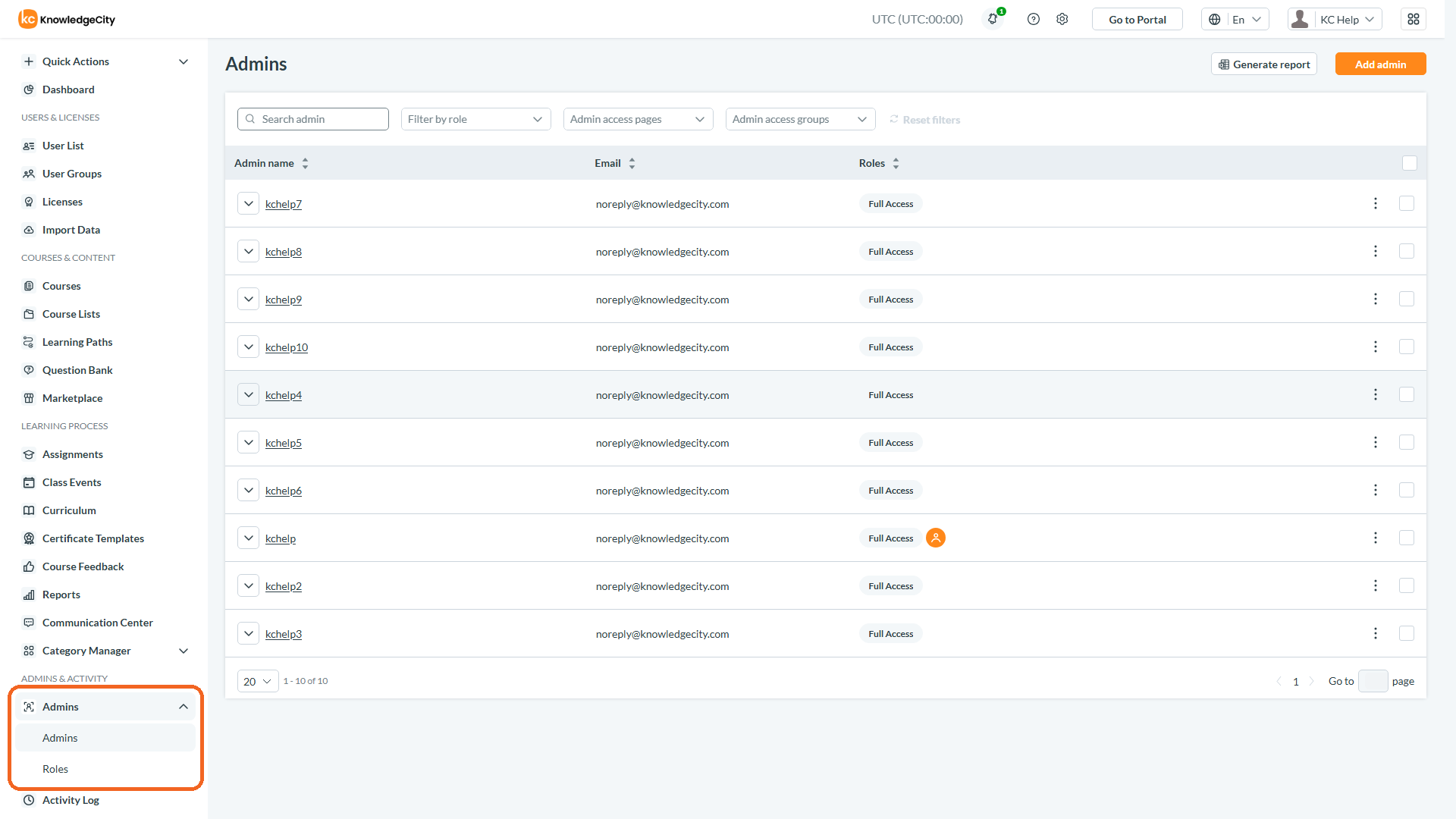Select the checkbox for kchelp6
The height and width of the screenshot is (819, 1456).
[1407, 490]
